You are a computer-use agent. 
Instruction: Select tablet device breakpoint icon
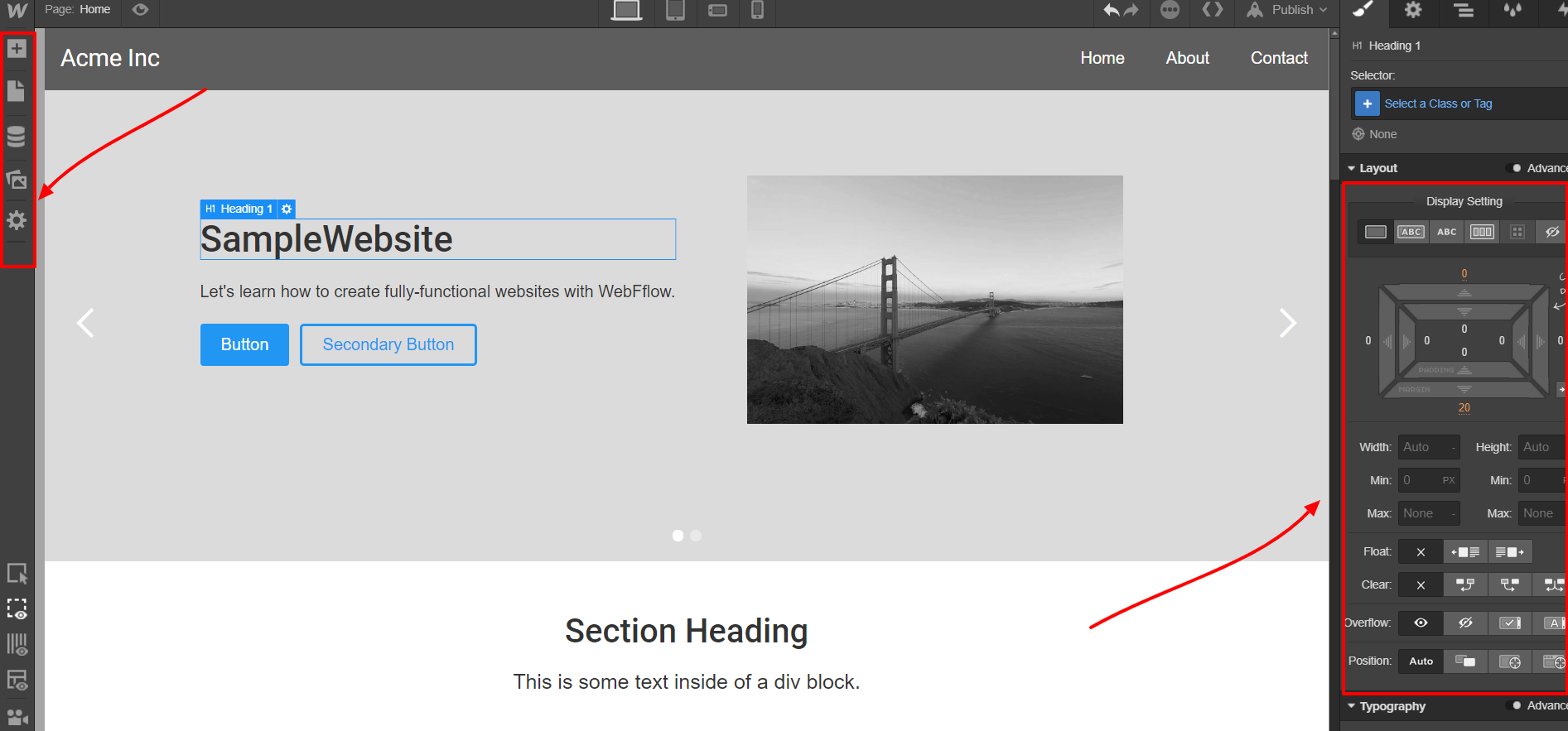point(675,10)
